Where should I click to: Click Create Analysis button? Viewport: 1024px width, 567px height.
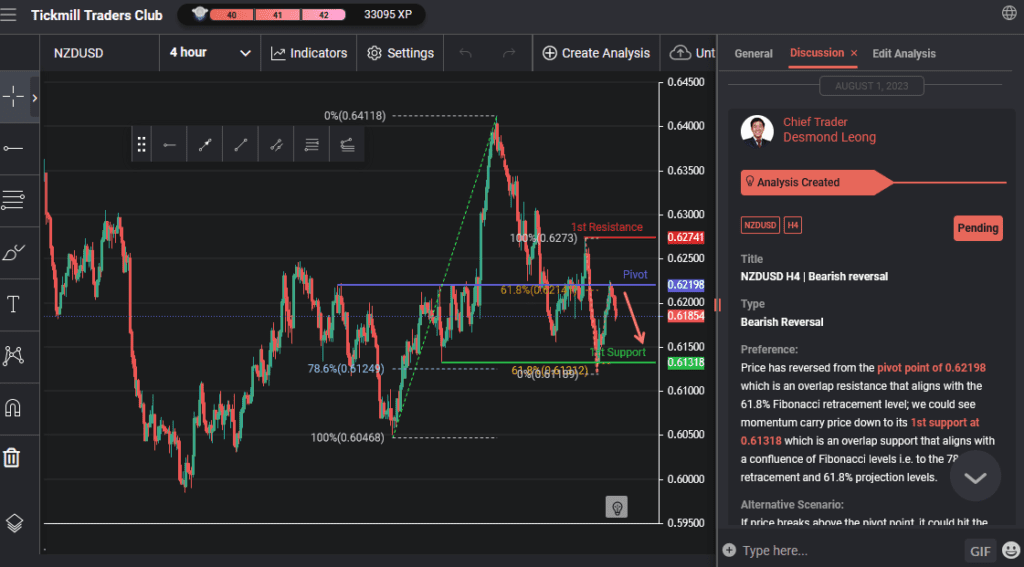(x=596, y=53)
